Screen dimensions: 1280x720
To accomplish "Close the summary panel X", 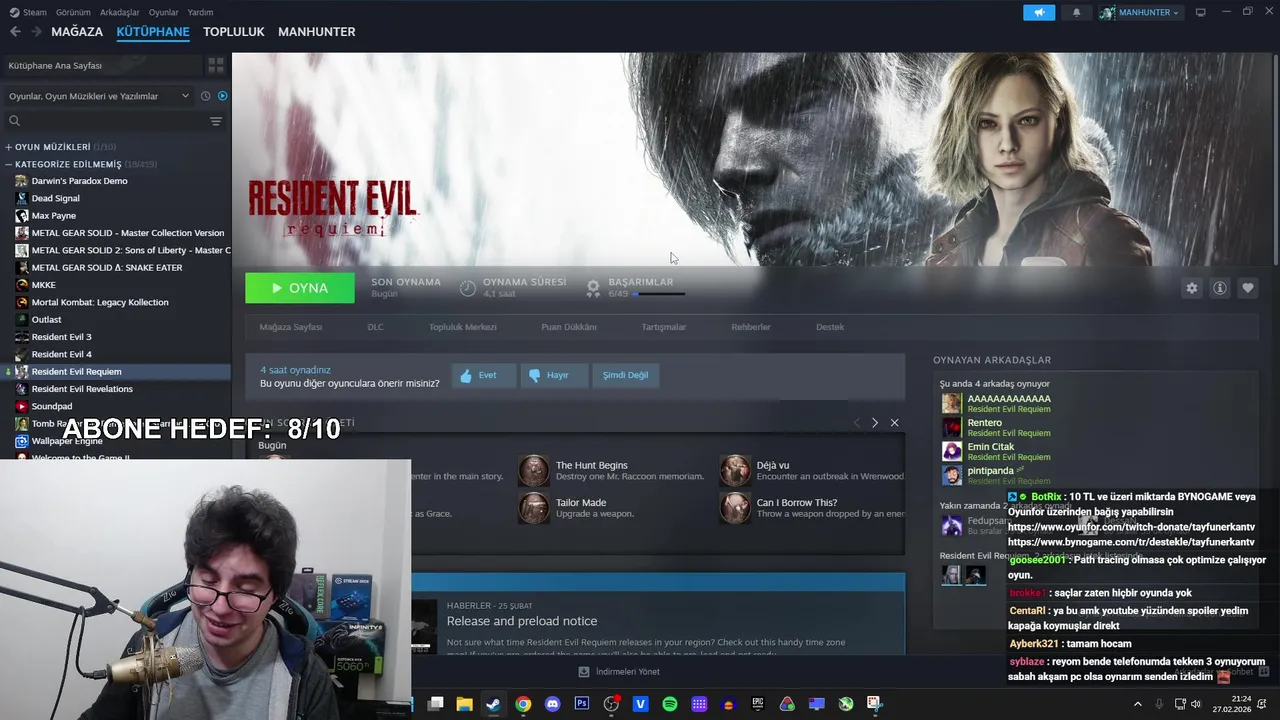I will point(894,423).
